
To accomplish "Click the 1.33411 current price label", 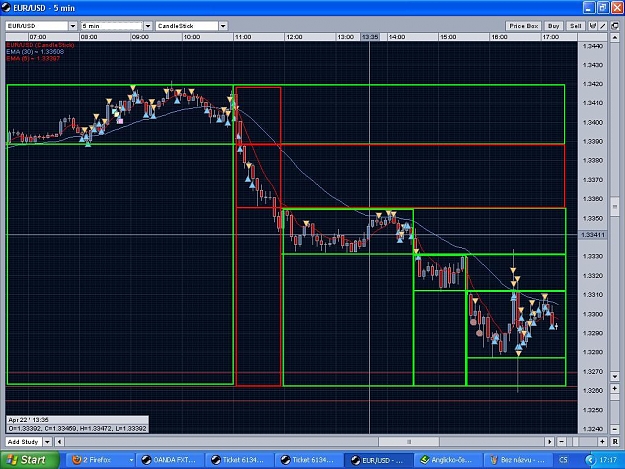I will tap(593, 235).
